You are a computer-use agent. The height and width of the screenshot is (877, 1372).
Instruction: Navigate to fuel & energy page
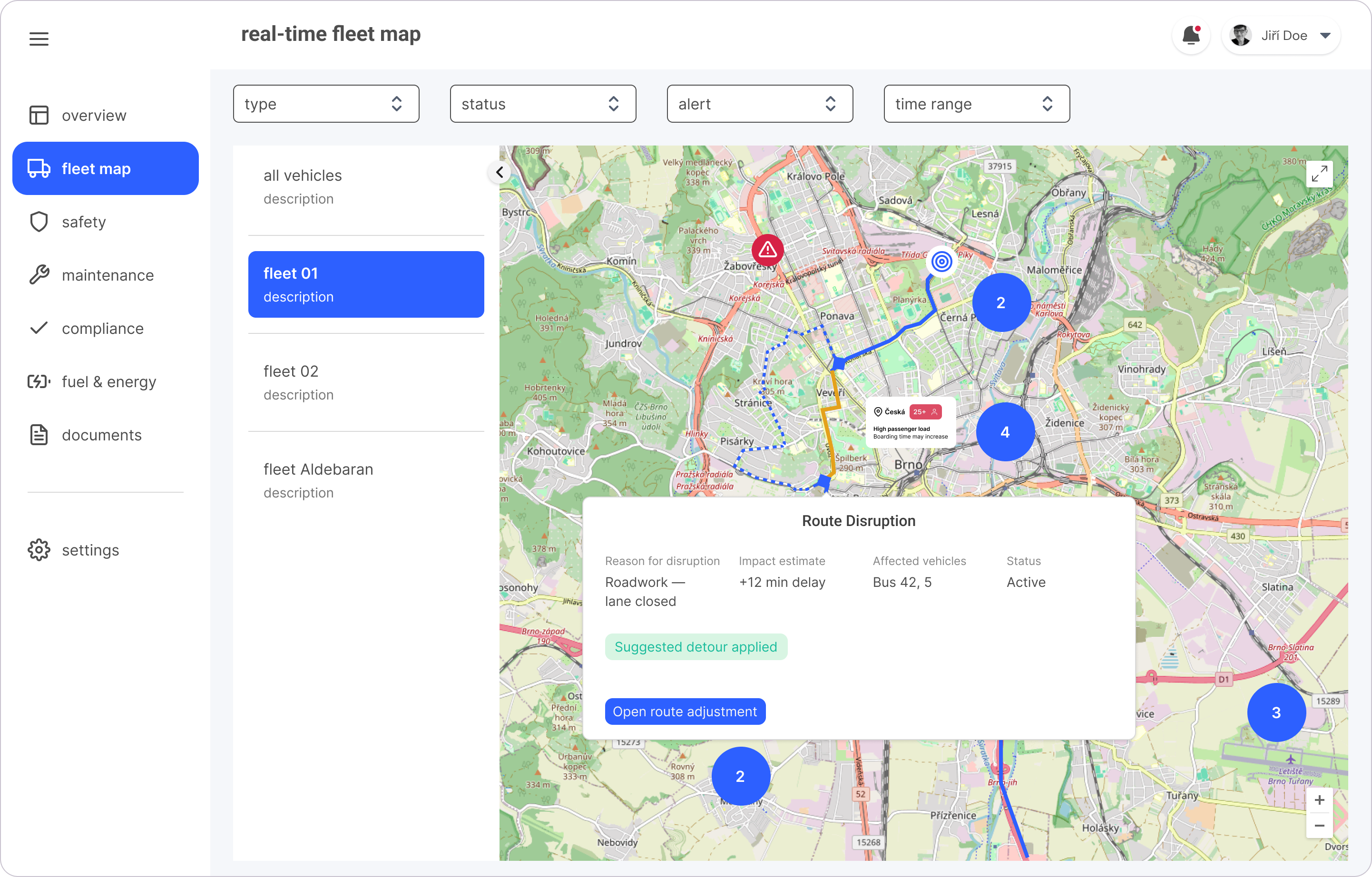pos(108,381)
